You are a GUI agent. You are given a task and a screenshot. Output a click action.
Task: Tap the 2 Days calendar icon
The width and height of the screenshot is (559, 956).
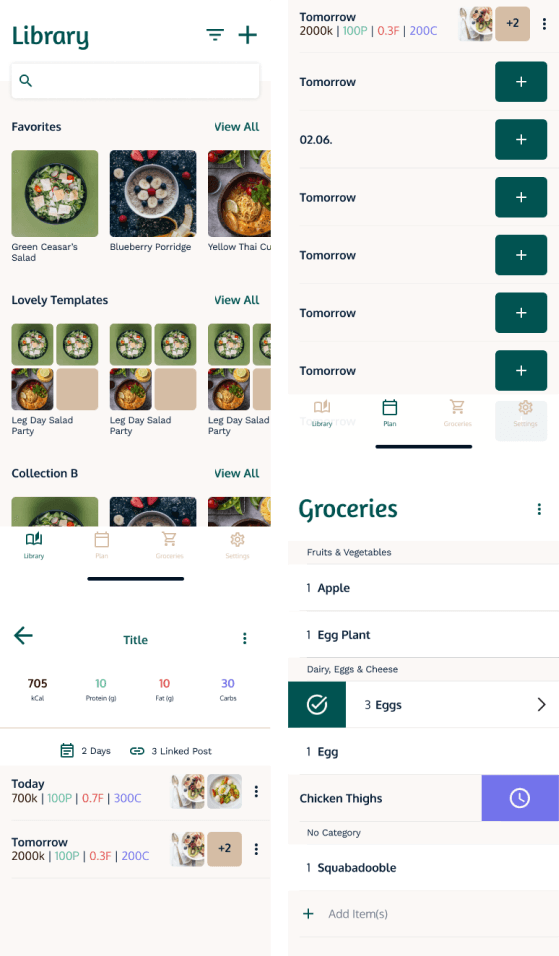coord(67,751)
